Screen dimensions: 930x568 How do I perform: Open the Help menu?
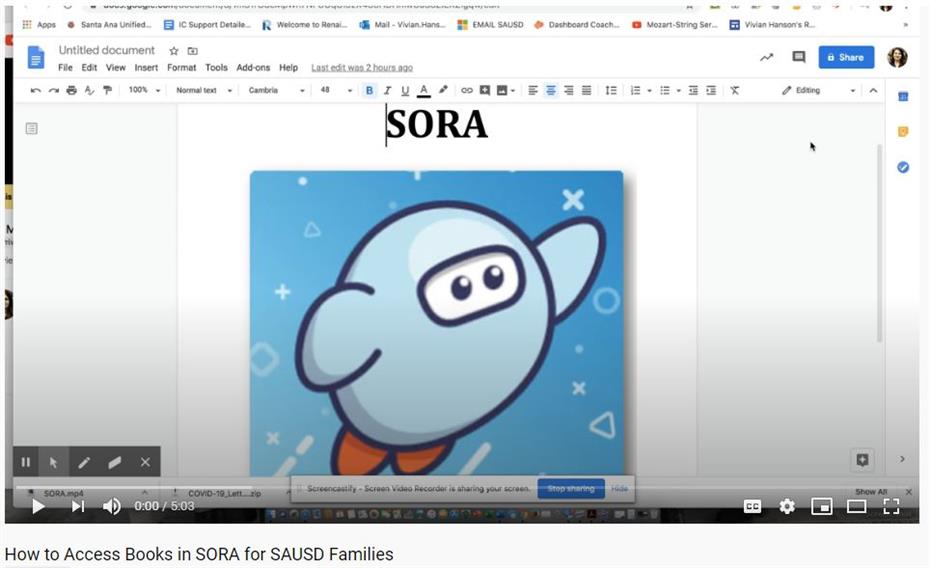[x=288, y=68]
